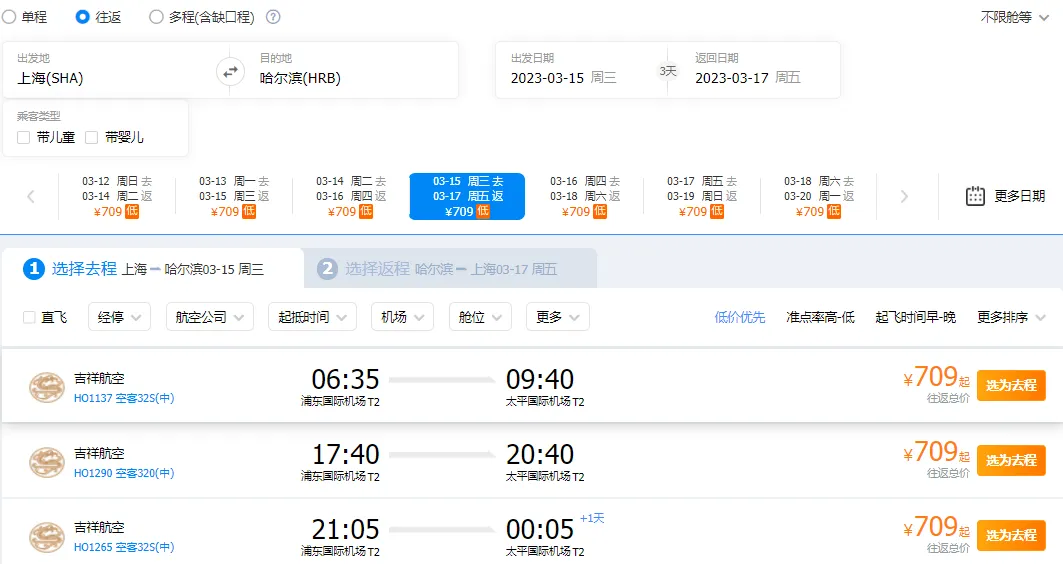
Task: Toggle the 直飞 direct flight checkbox
Action: 29,317
